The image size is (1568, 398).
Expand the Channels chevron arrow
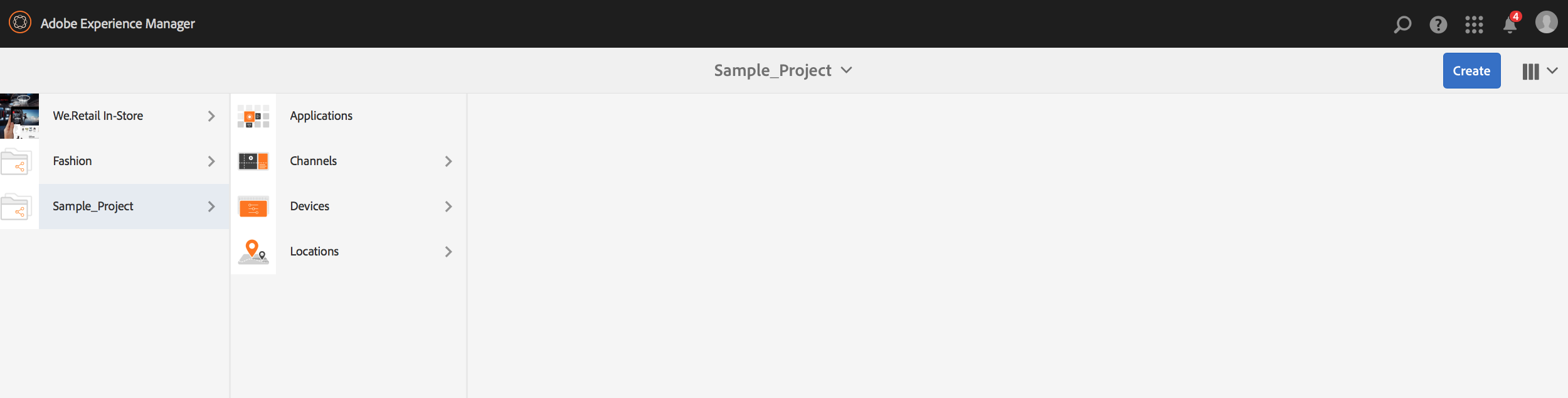448,161
